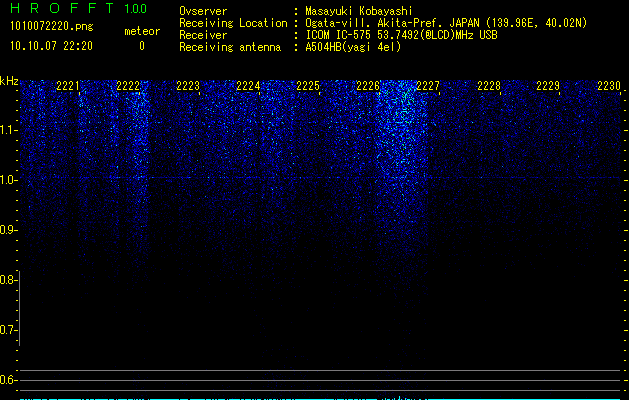Click the 0.7 frequency axis label
The width and height of the screenshot is (629, 400).
click(8, 330)
